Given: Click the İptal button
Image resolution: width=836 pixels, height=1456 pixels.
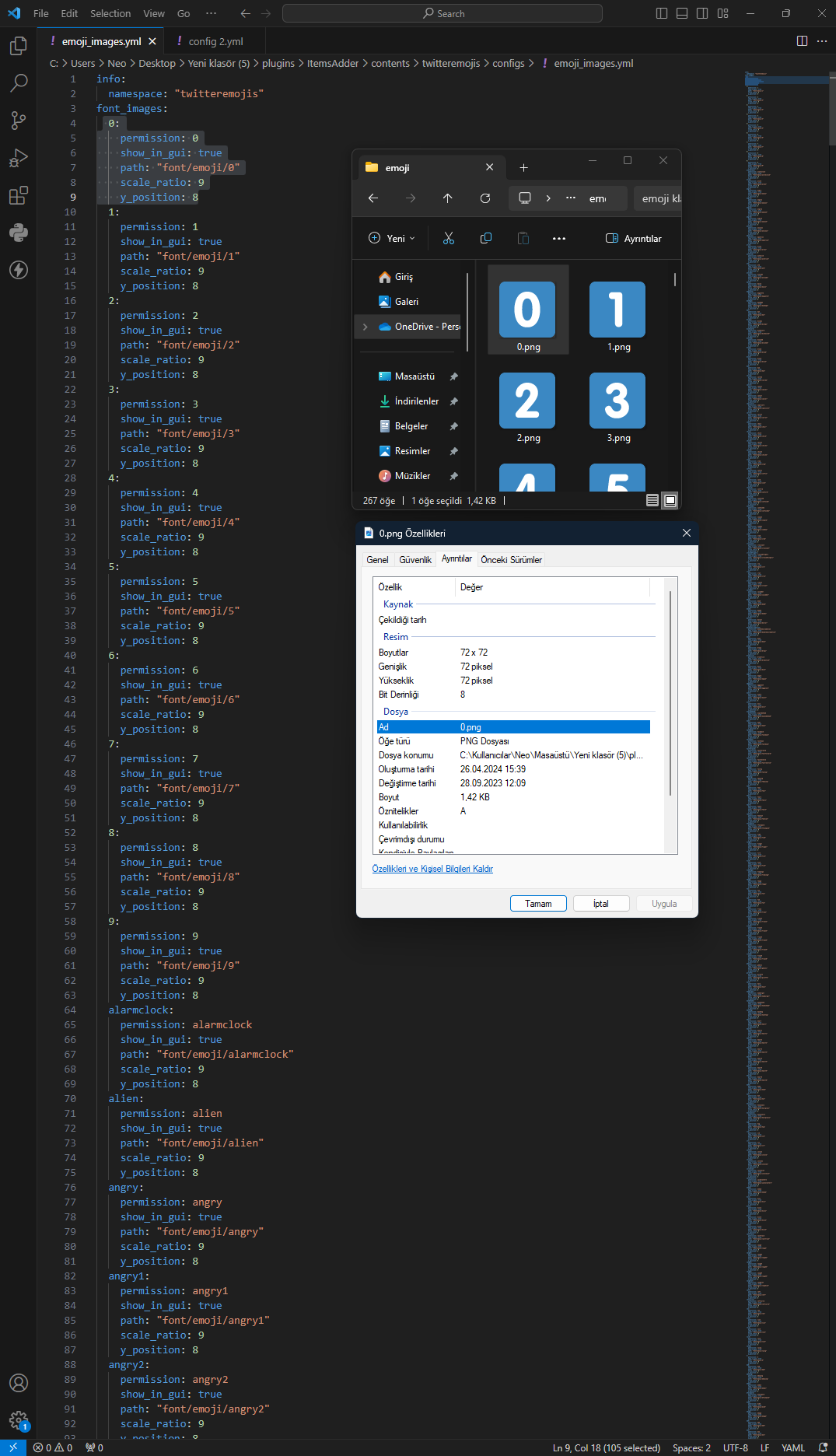Looking at the screenshot, I should [x=601, y=904].
